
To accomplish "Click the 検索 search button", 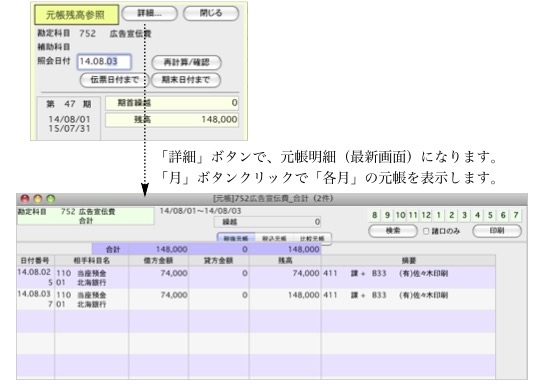I will (x=393, y=231).
